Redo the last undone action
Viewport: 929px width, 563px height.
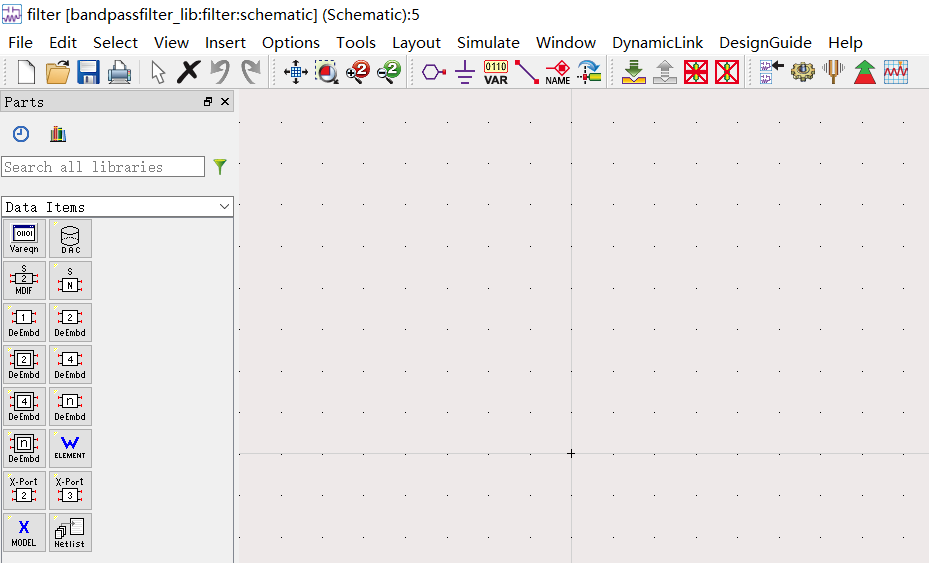(251, 72)
